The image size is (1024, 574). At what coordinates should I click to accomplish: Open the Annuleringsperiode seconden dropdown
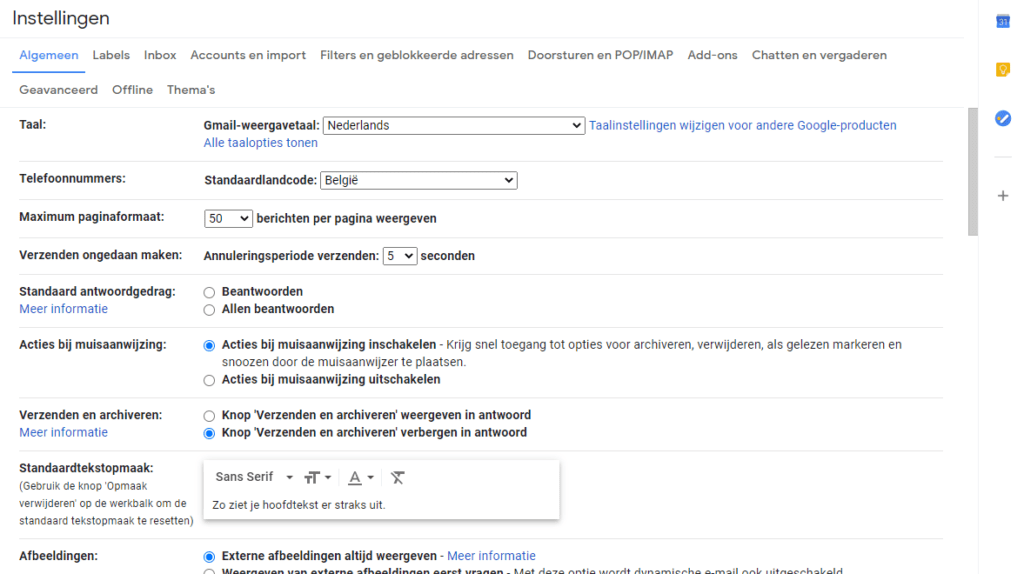(x=400, y=256)
